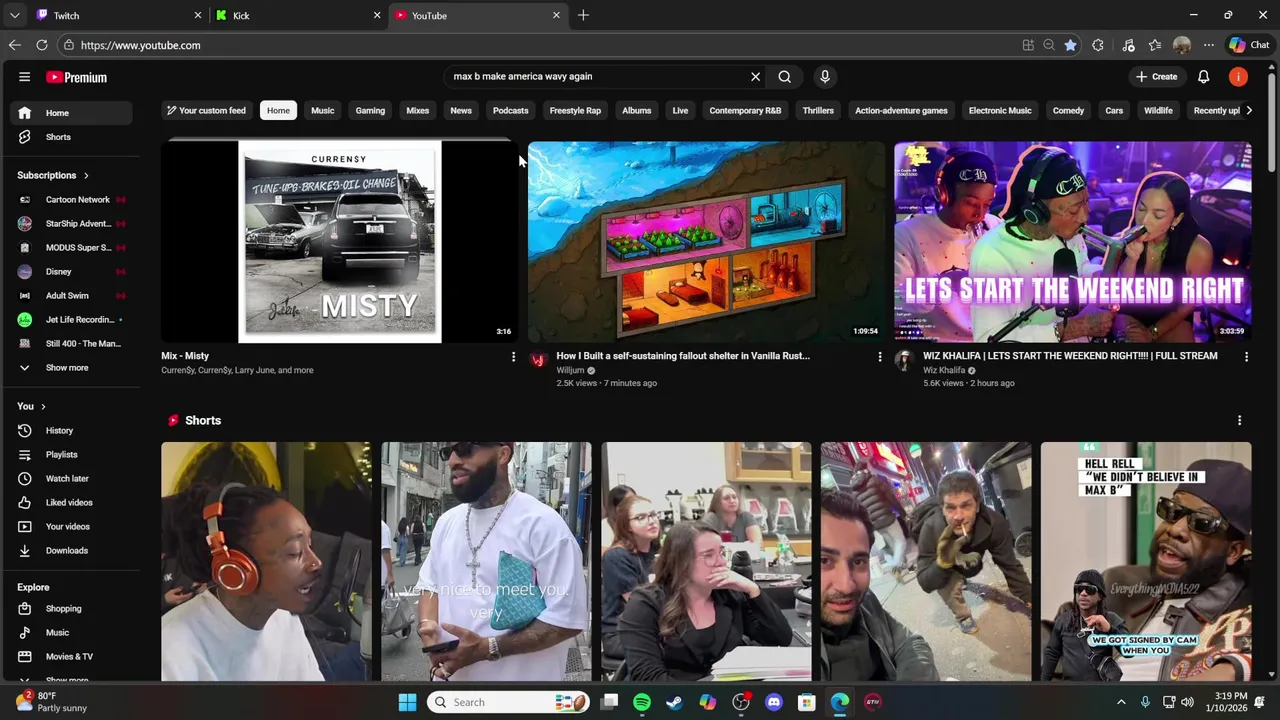Go back to previous page
The image size is (1280, 720).
[x=14, y=45]
